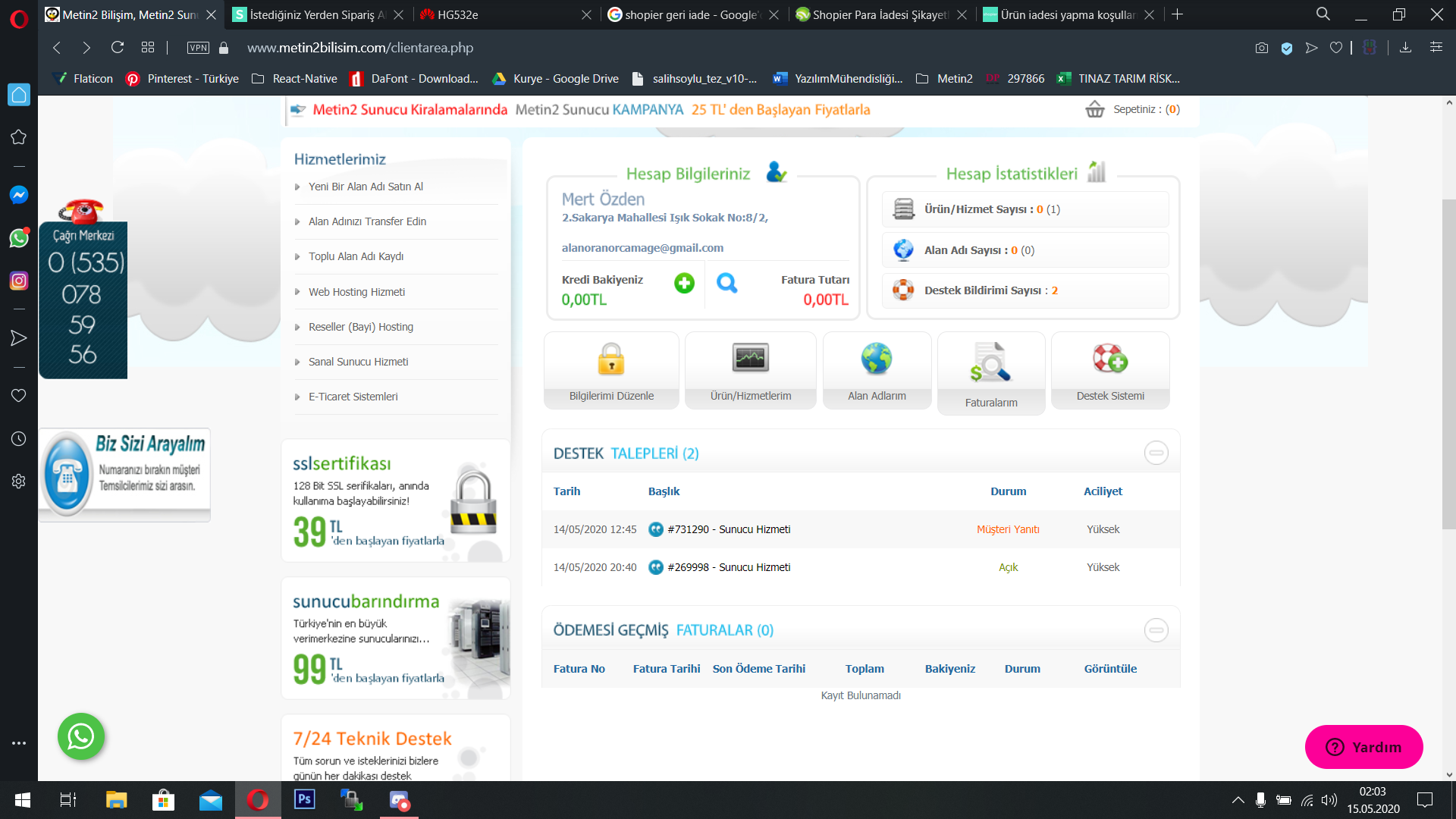Open Metin2 bookmarks folder

[944, 79]
